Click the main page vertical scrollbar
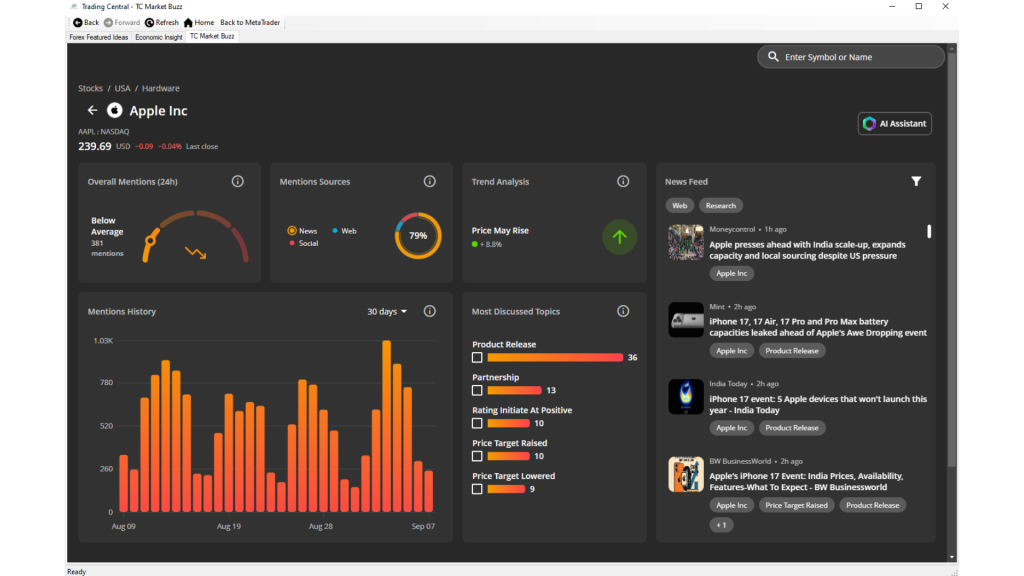Screen dimensions: 1024x576 coord(952,259)
